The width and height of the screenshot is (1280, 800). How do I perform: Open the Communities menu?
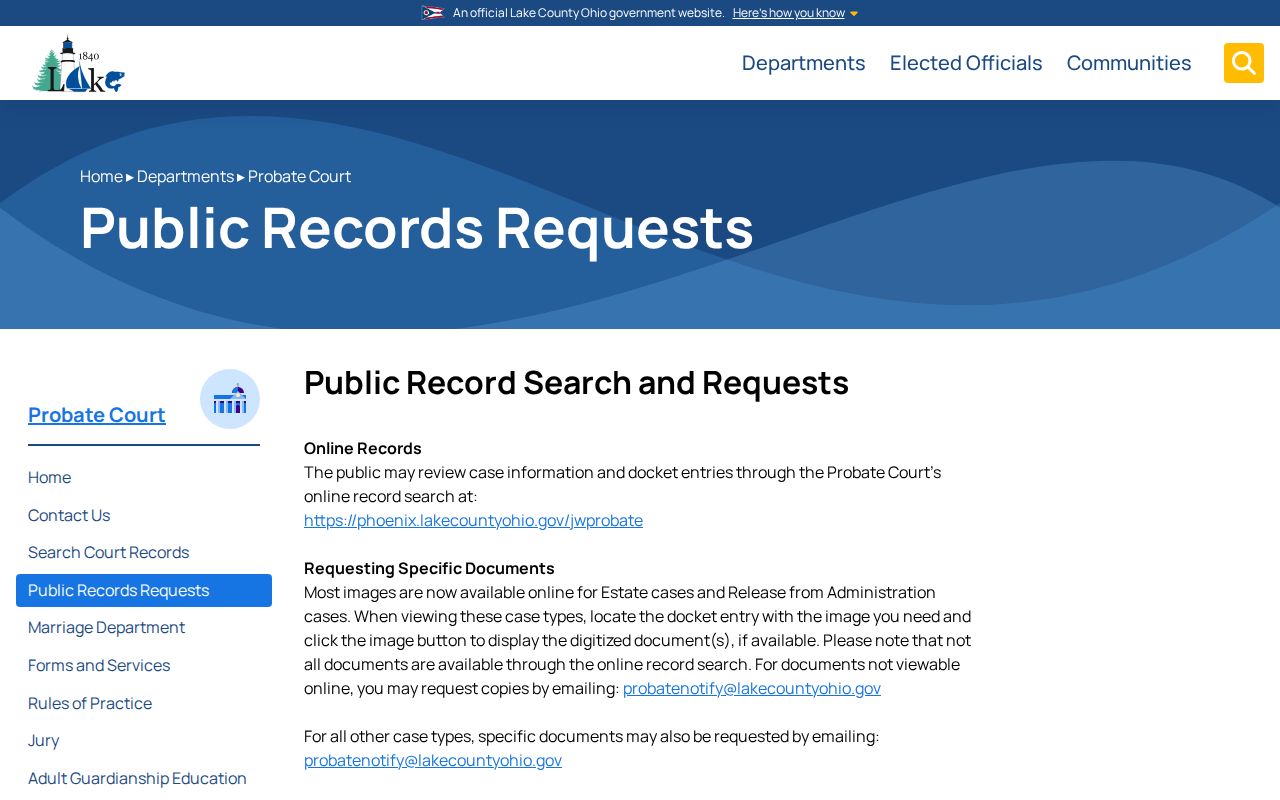[1129, 63]
